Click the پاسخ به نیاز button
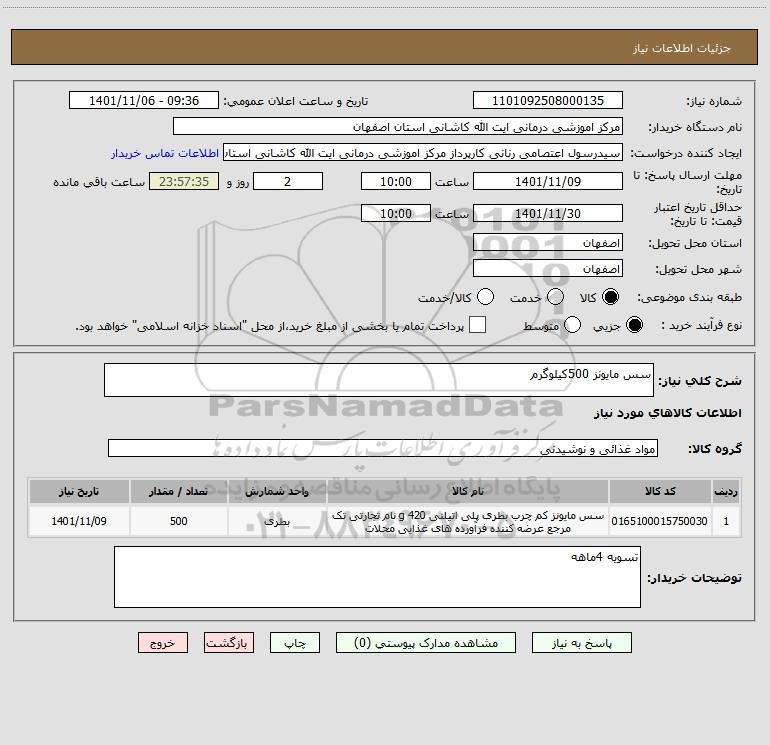 [x=582, y=643]
